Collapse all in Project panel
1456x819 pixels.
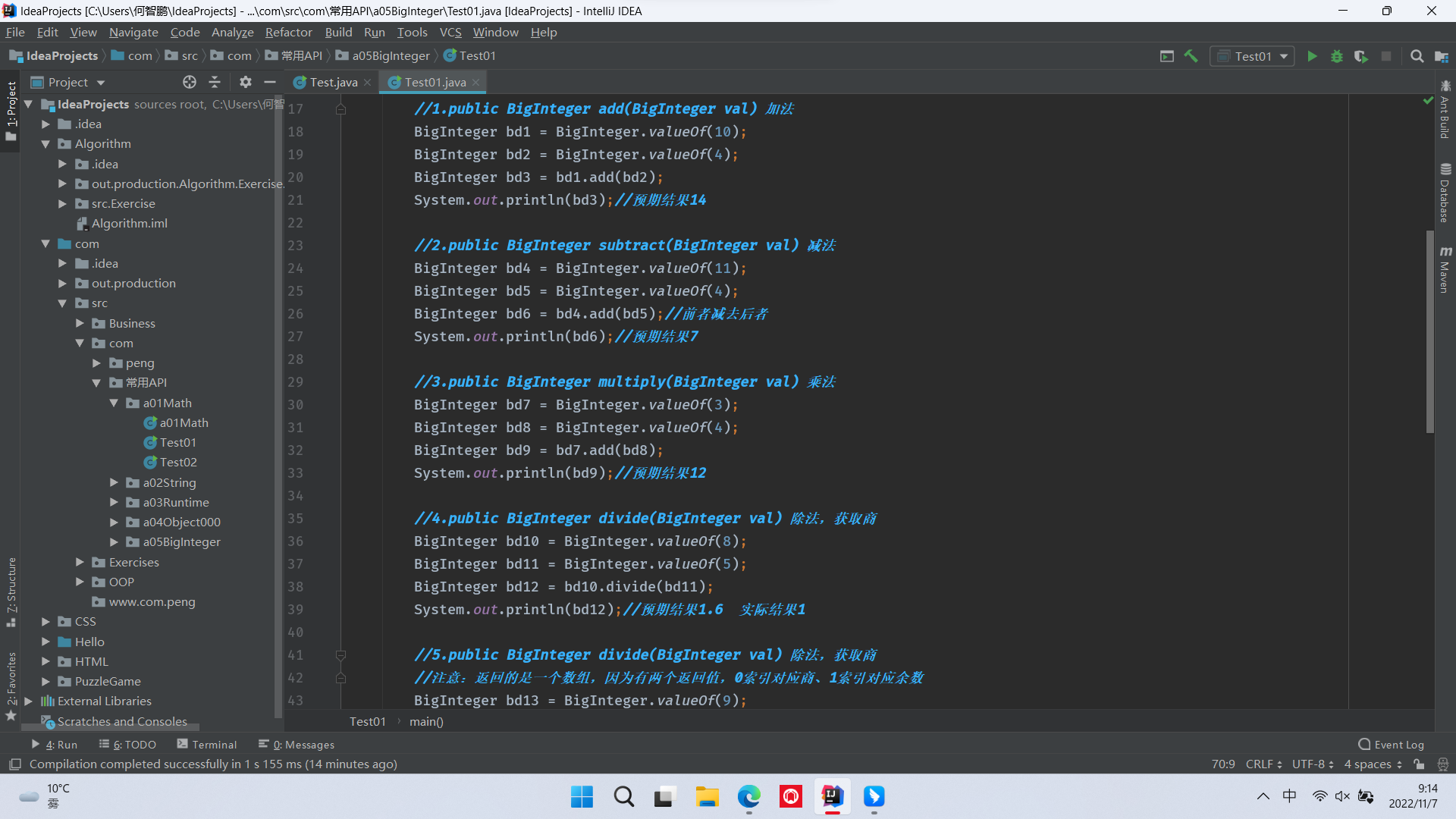pyautogui.click(x=215, y=82)
